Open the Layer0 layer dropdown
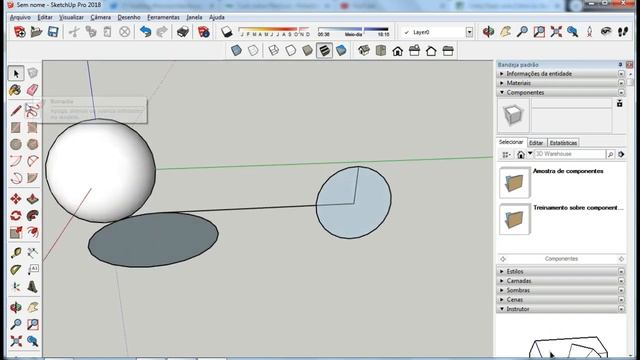This screenshot has width=640, height=360. 469,32
